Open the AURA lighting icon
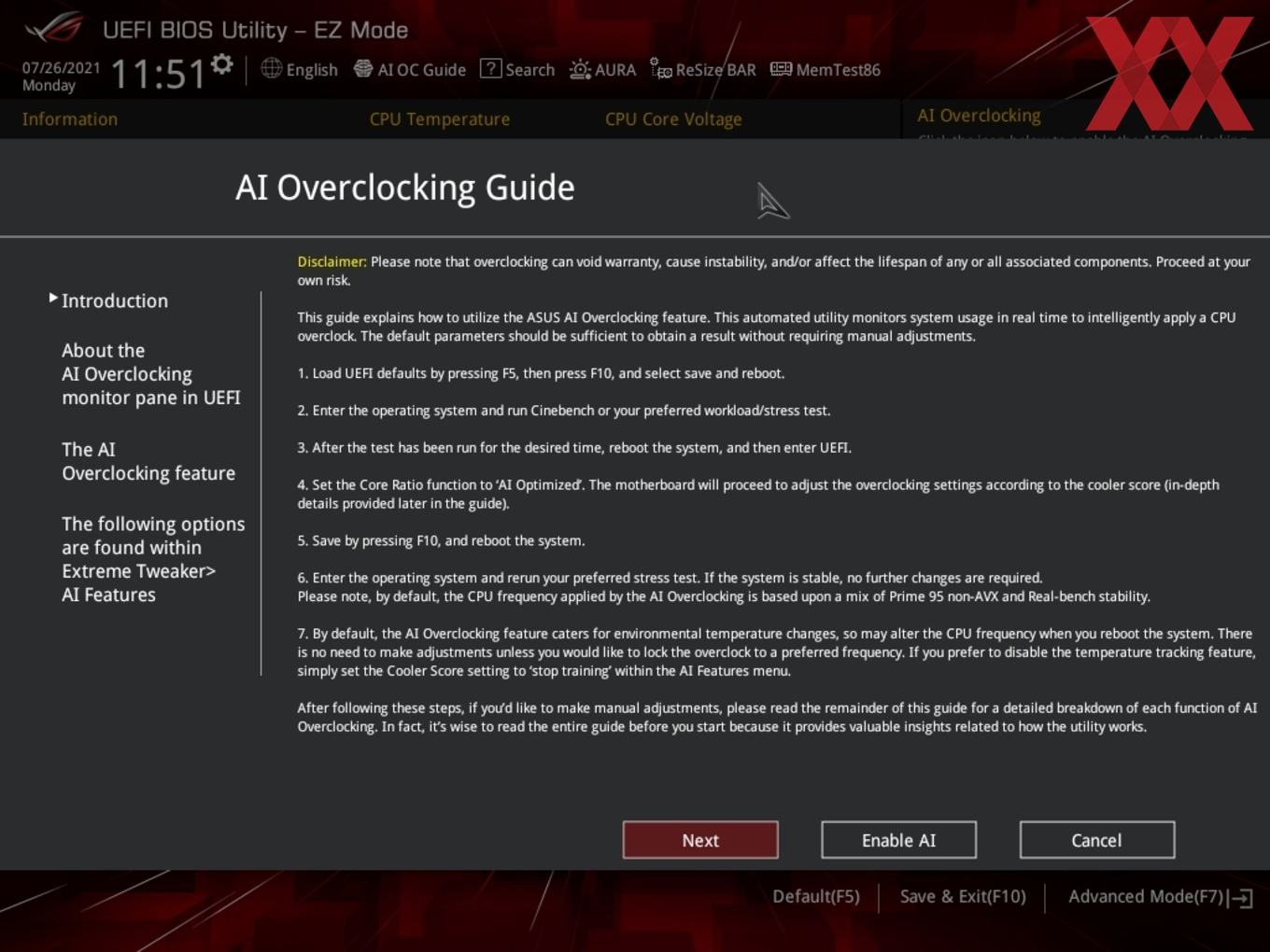 (580, 70)
